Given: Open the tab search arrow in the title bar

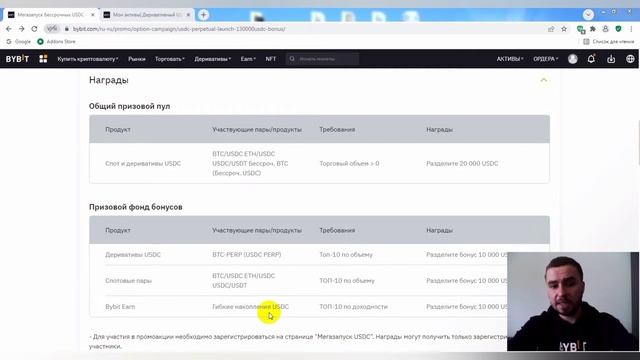Looking at the screenshot, I should pos(588,14).
